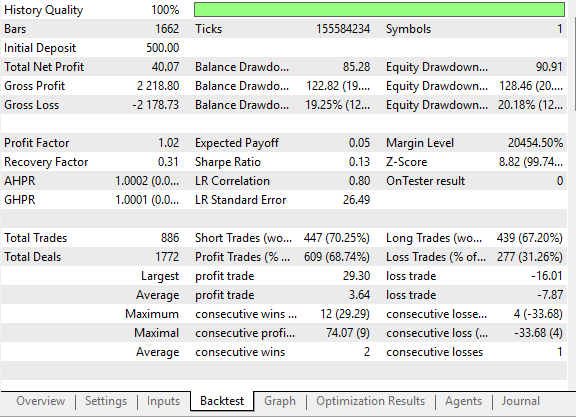The image size is (576, 417).
Task: Click the Profit Factor value 1.02
Action: pos(169,143)
